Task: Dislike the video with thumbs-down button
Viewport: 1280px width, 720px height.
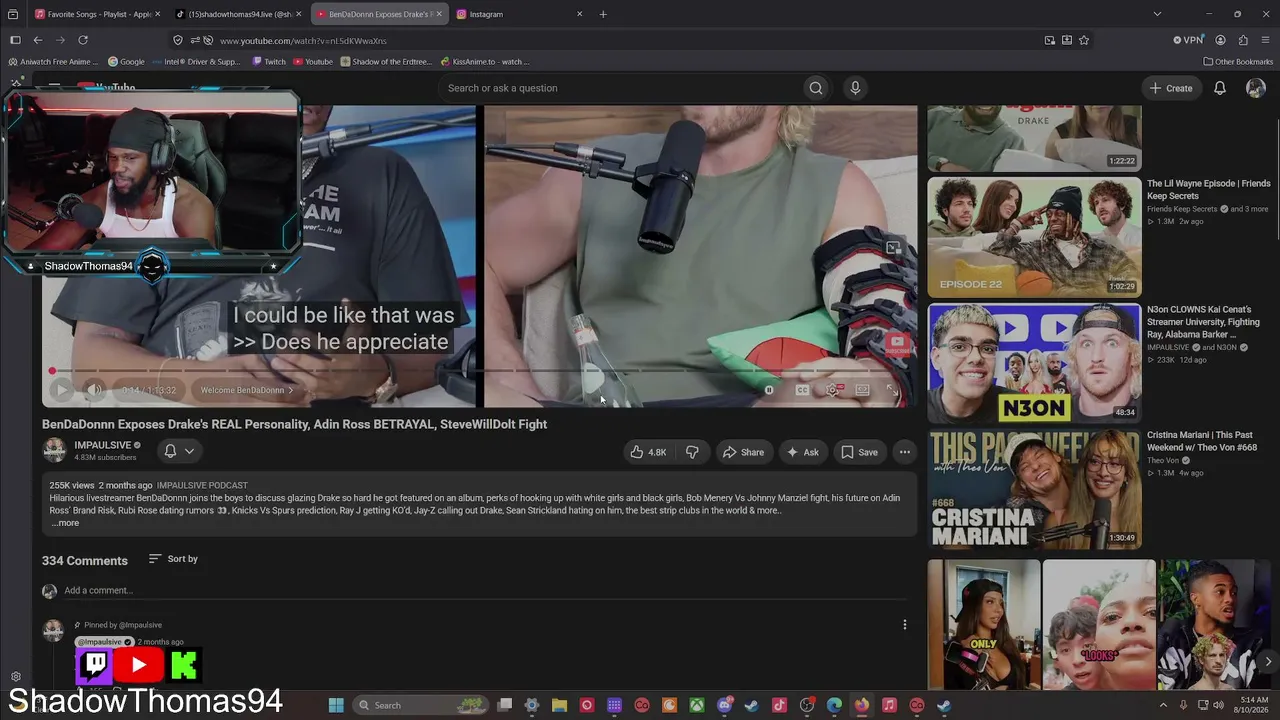Action: [x=692, y=452]
